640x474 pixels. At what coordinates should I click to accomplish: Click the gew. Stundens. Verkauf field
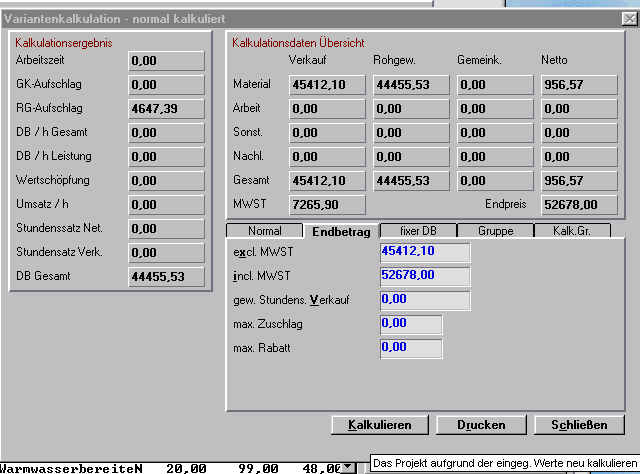425,299
